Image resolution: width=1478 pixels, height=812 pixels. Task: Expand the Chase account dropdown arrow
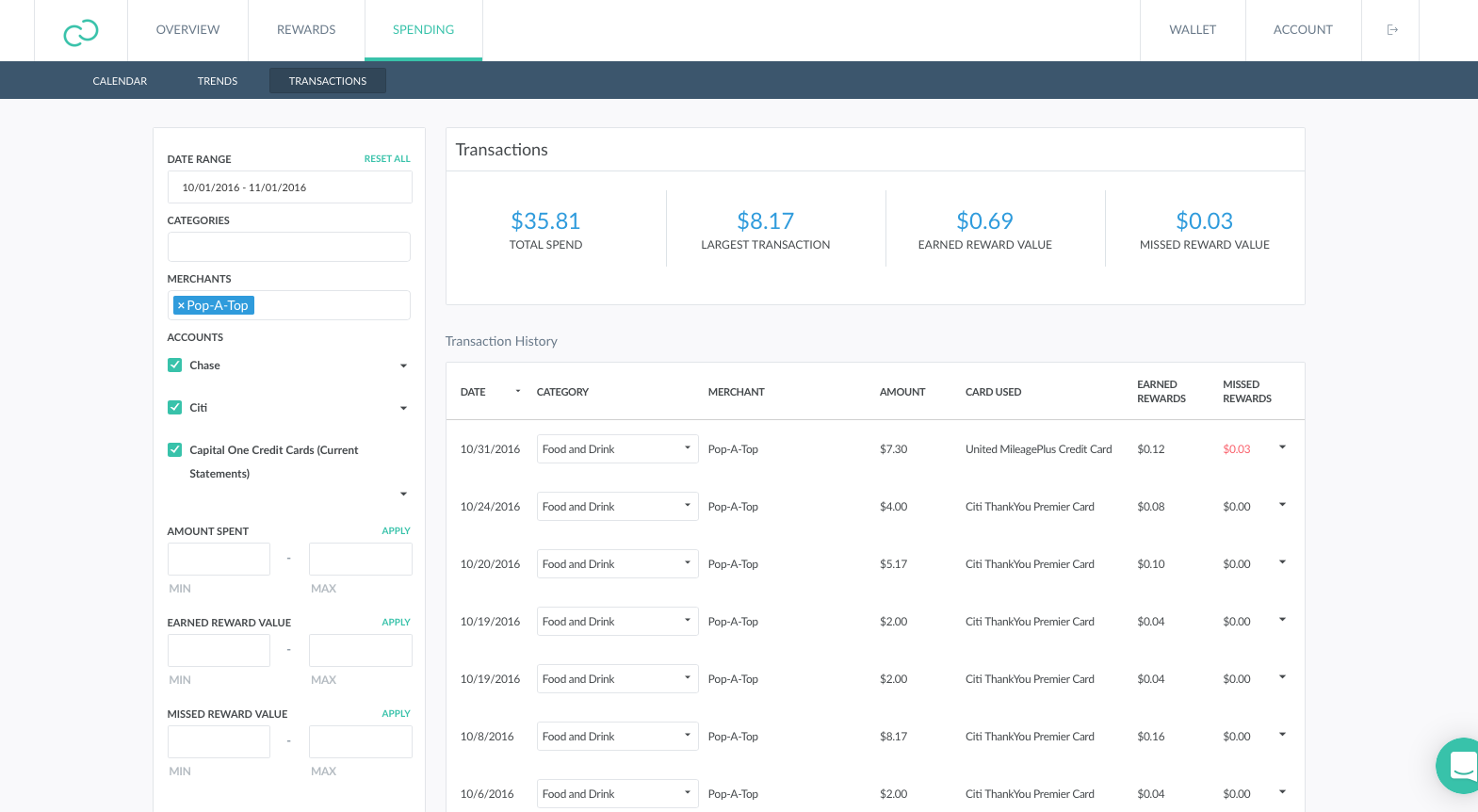(x=403, y=365)
